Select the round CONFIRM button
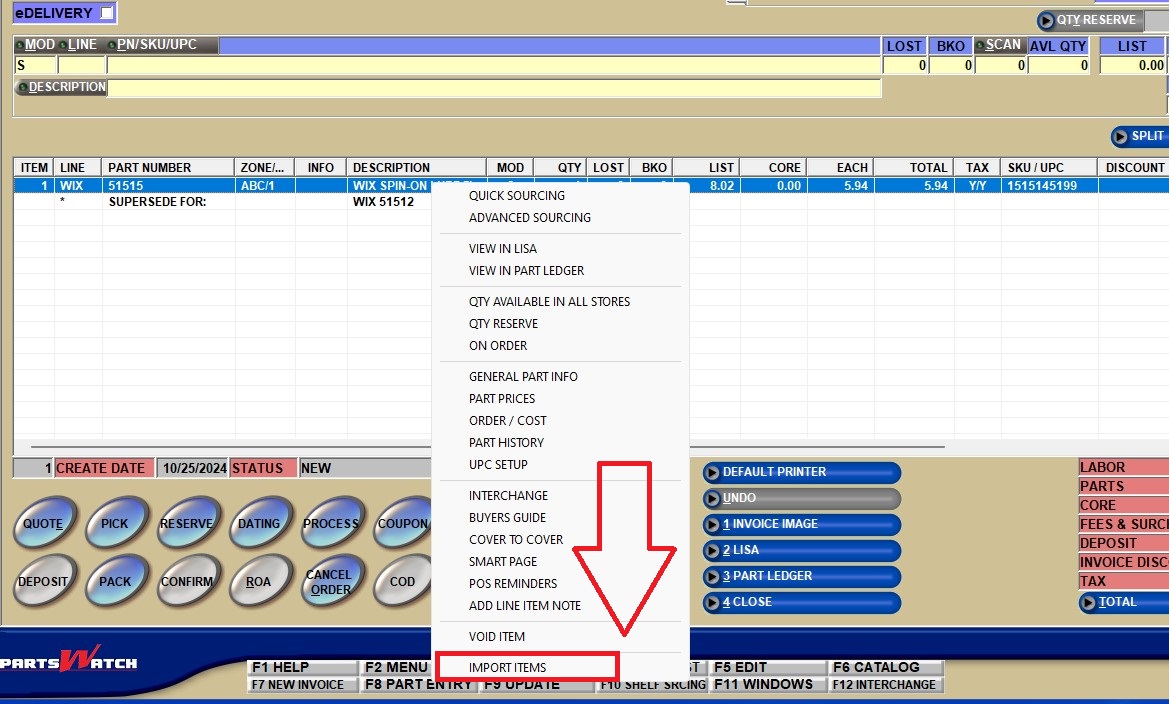Viewport: 1169px width, 704px height. (186, 581)
